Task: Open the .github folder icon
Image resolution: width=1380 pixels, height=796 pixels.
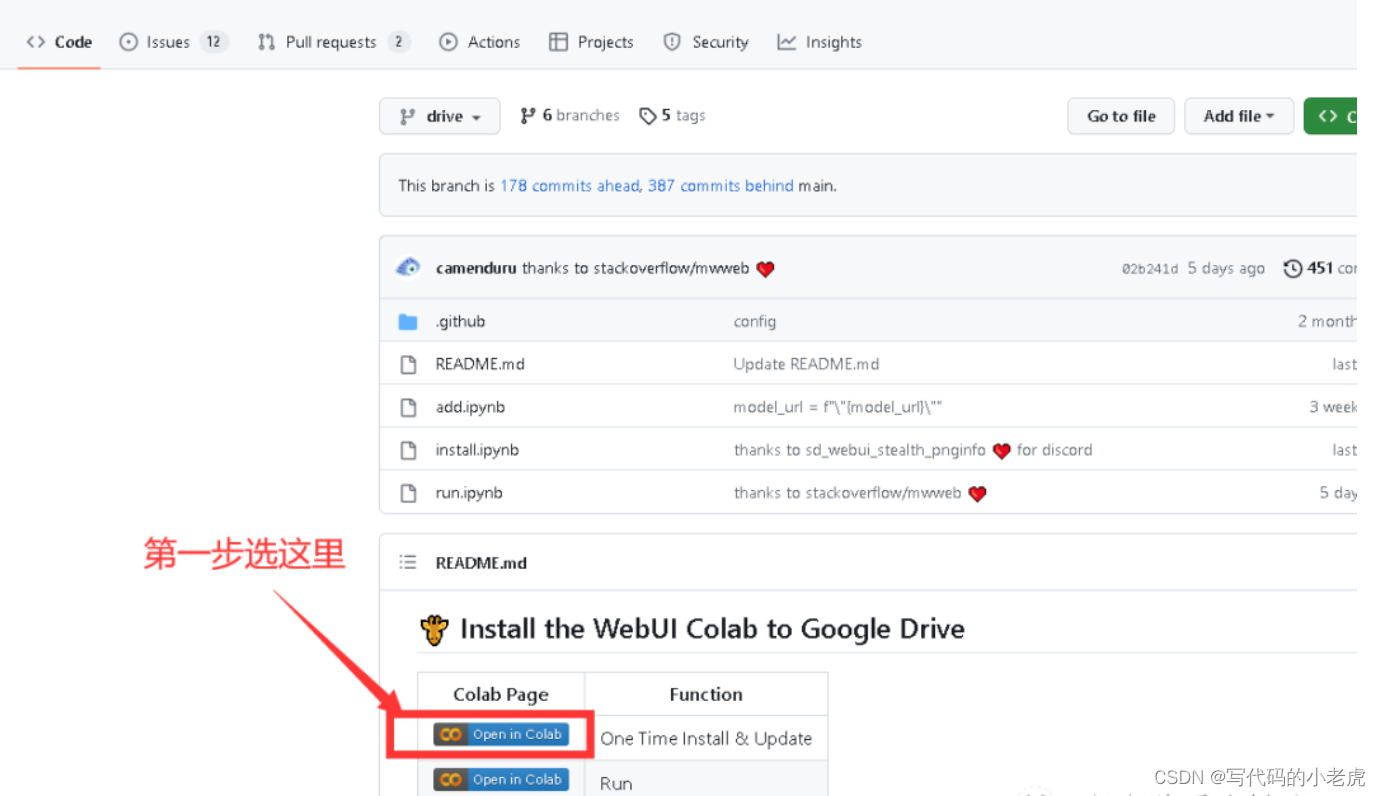Action: click(x=408, y=321)
